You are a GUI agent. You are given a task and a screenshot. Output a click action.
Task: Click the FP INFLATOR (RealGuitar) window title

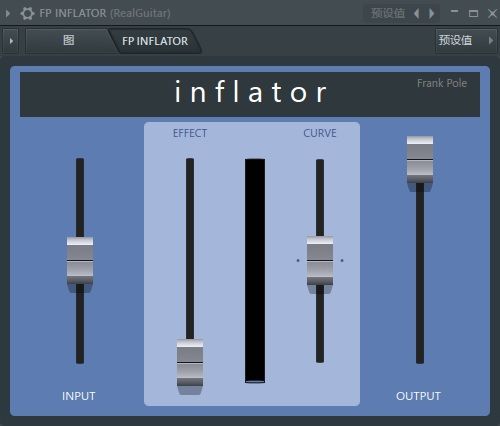(105, 13)
